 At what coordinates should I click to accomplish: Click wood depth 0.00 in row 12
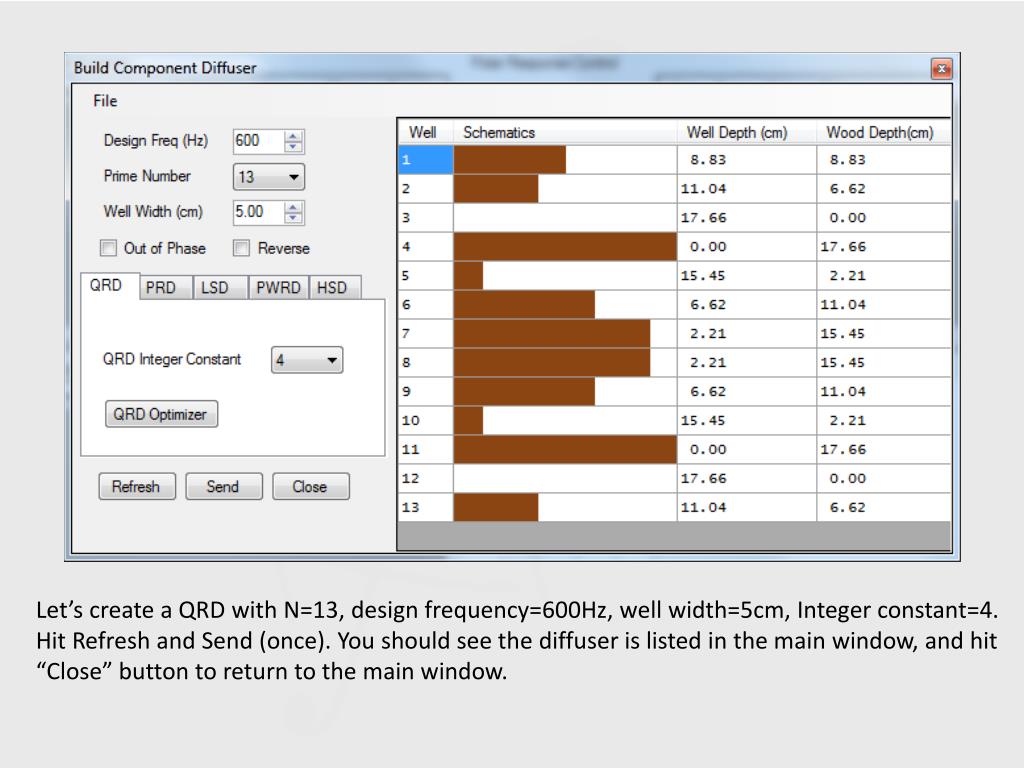click(x=884, y=478)
